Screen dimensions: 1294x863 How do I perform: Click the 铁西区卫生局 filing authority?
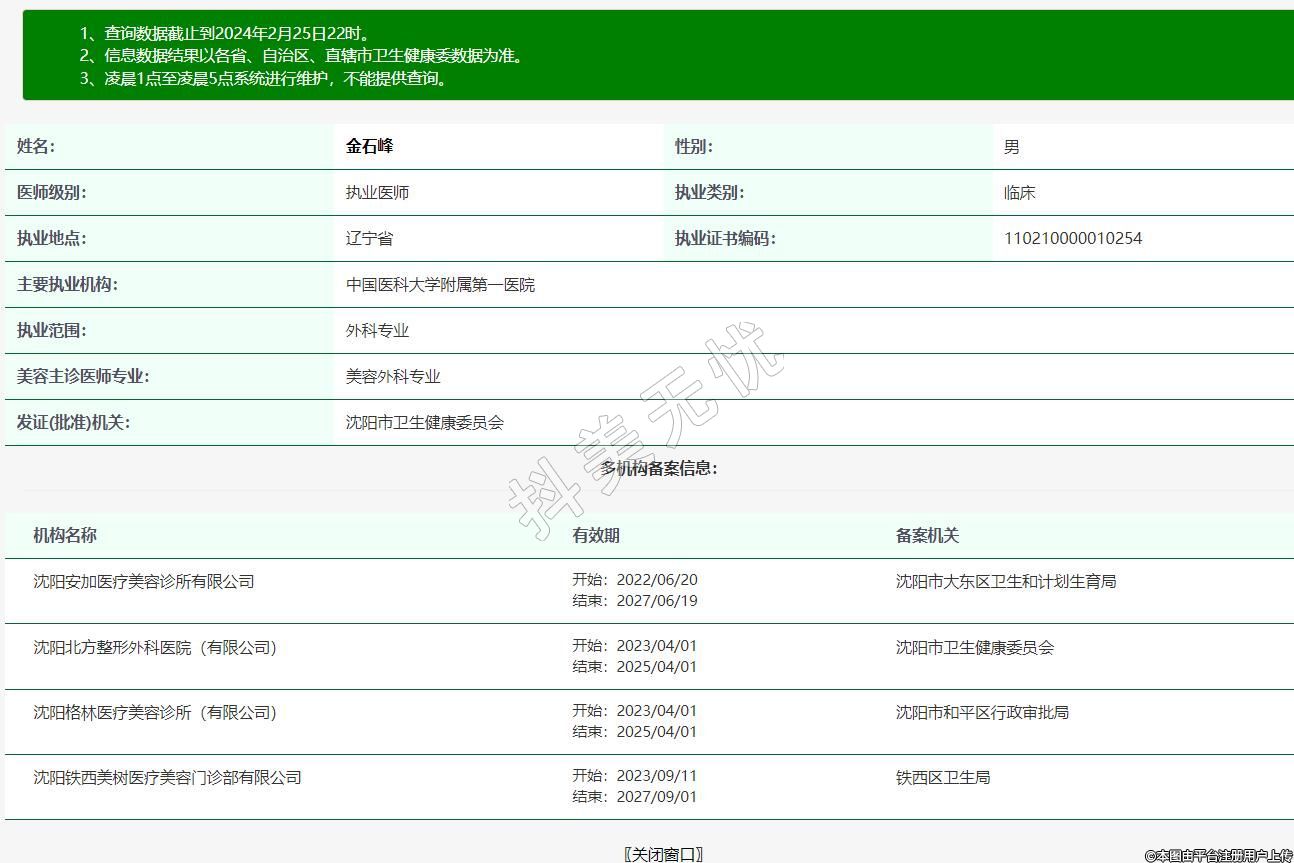click(x=943, y=777)
